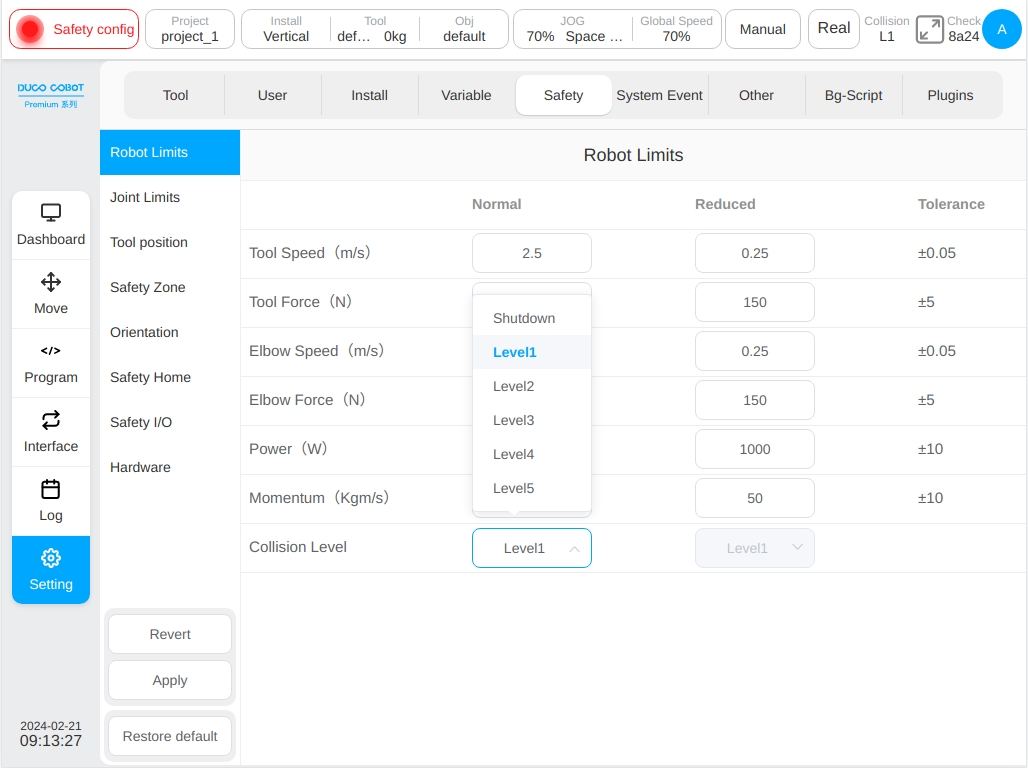Open the Program code icon
1028x768 pixels.
[50, 351]
